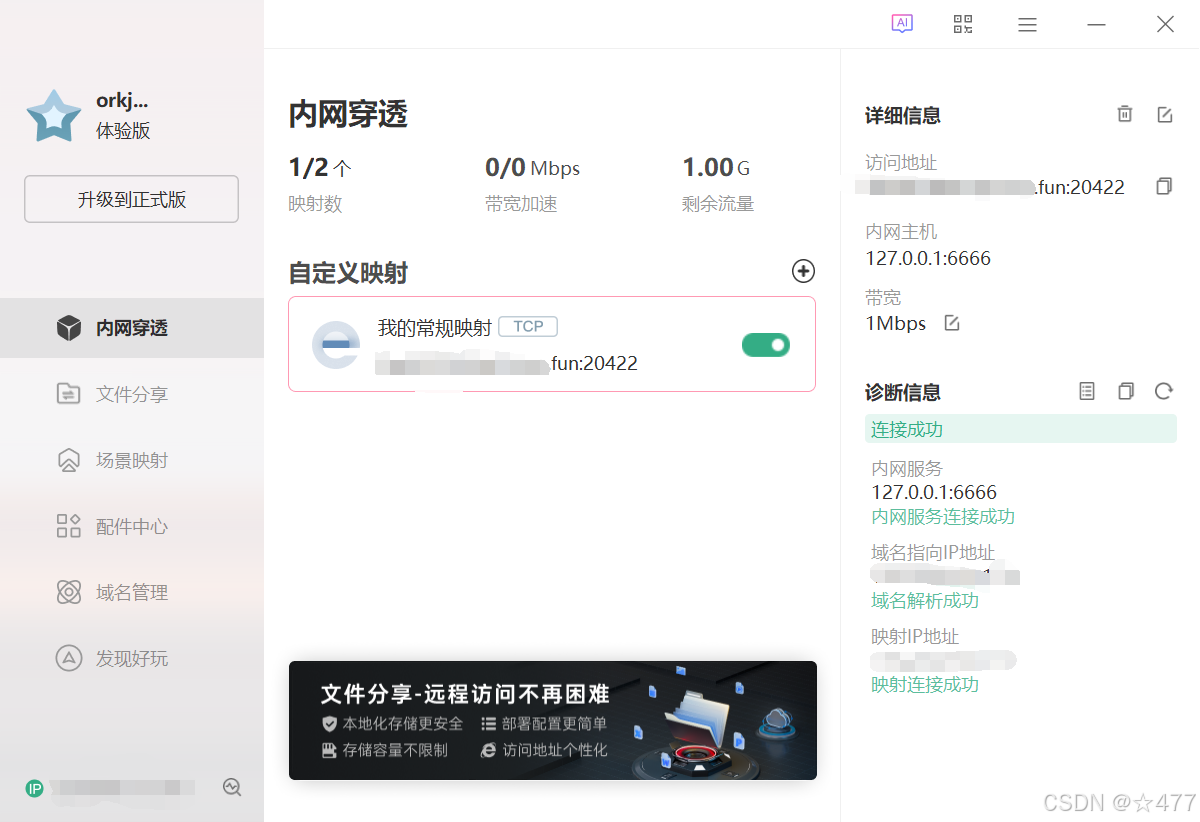Edit the 1Mbps bandwidth
1200x822 pixels.
[952, 323]
